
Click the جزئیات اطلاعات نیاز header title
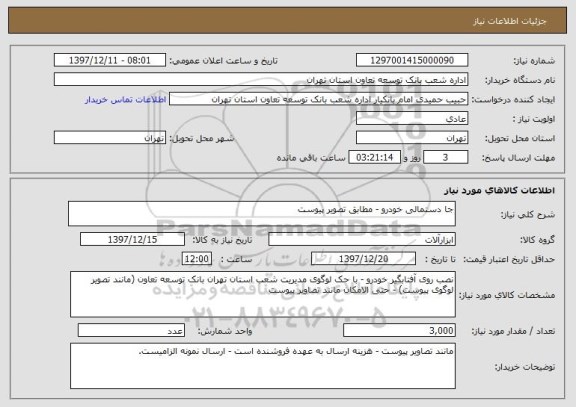(x=510, y=21)
